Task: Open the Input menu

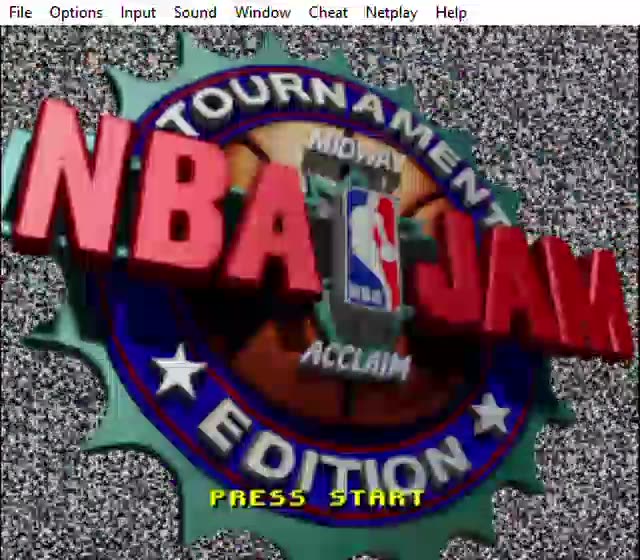Action: click(x=138, y=13)
